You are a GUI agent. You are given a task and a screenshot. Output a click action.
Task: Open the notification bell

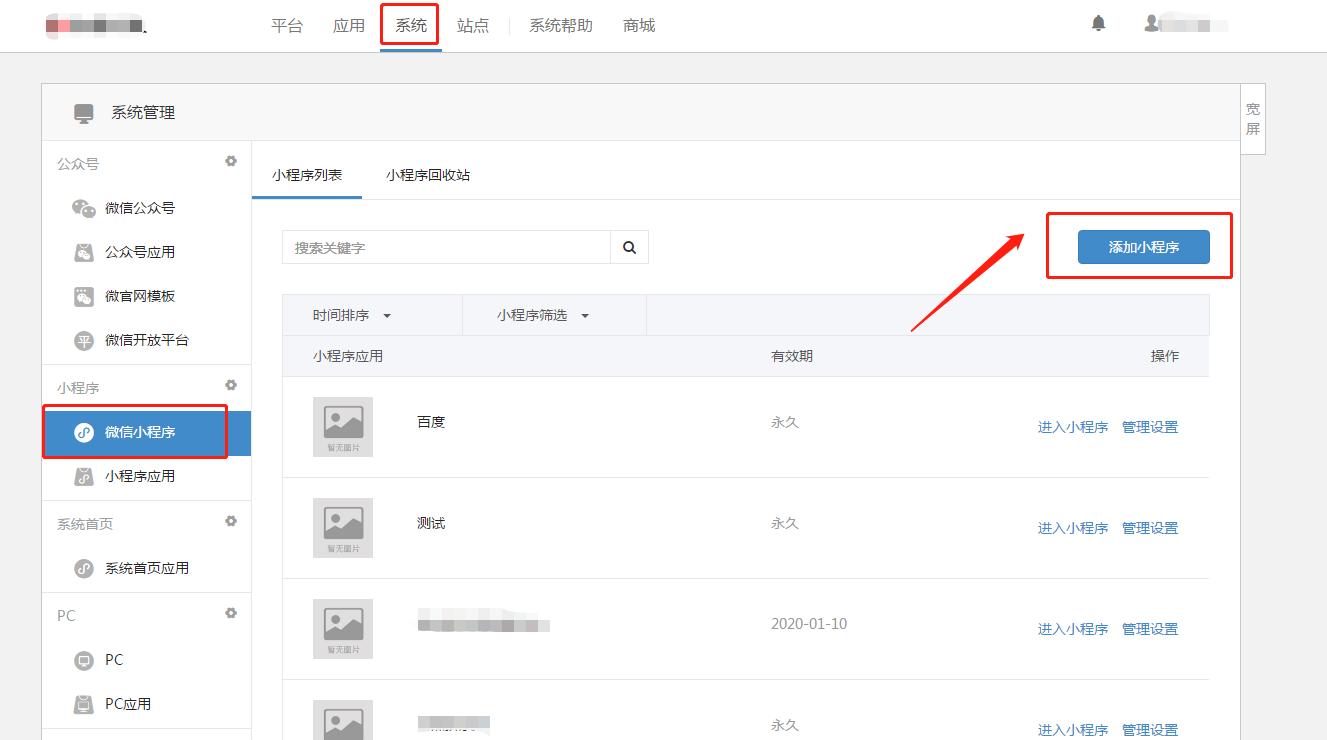tap(1097, 24)
